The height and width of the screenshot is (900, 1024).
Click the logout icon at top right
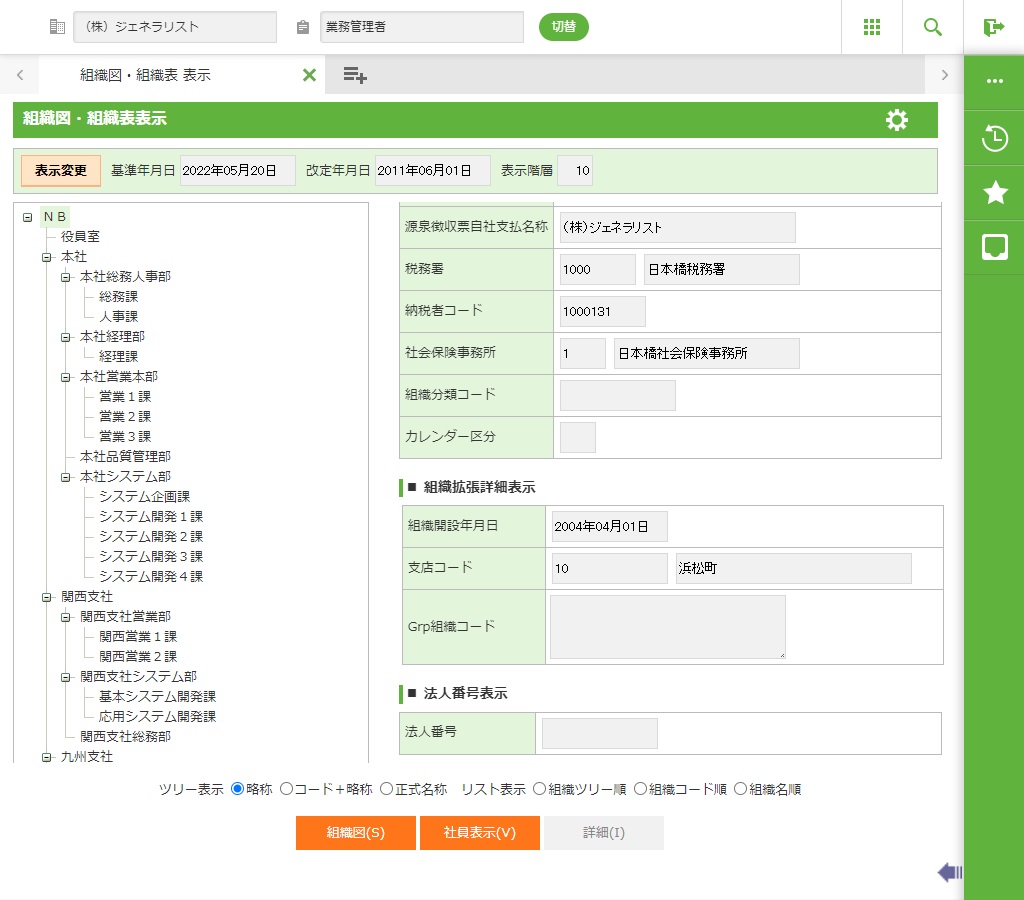(993, 27)
